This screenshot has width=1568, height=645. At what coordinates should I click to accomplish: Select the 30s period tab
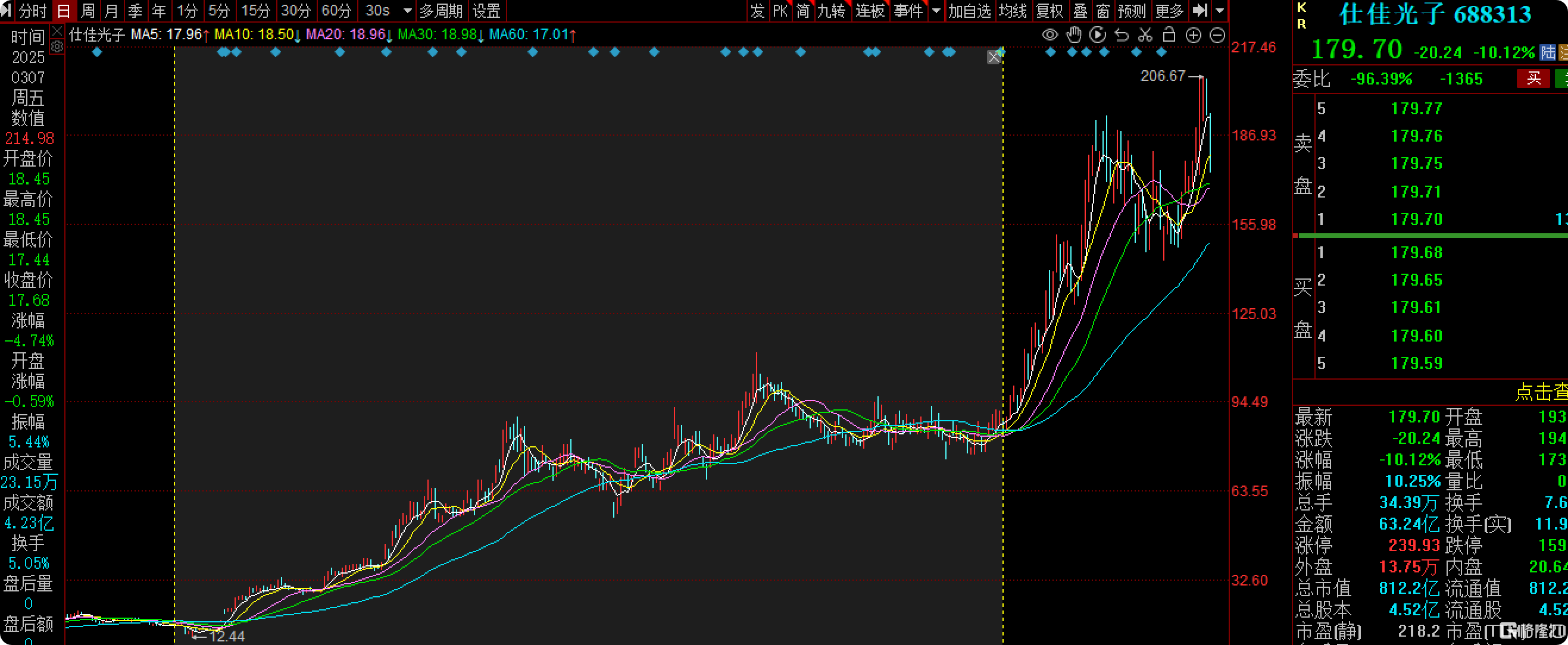click(x=377, y=11)
